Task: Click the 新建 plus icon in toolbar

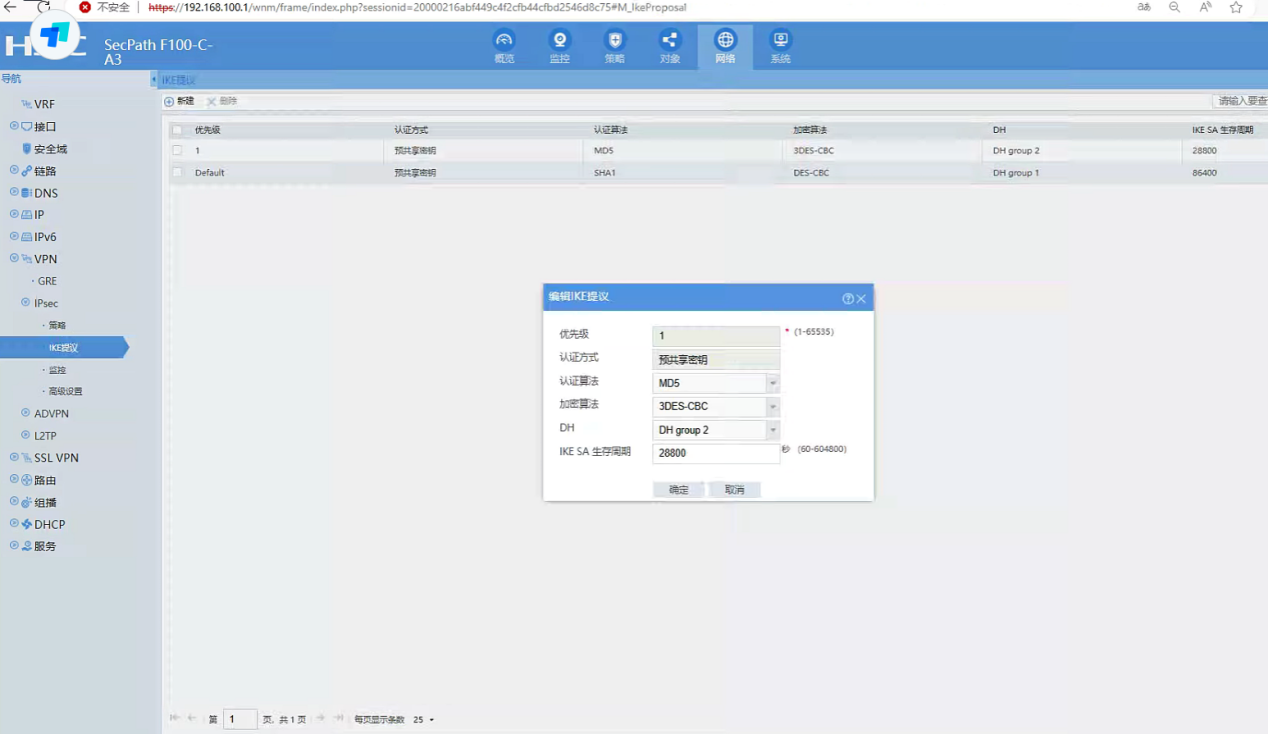Action: pos(169,102)
